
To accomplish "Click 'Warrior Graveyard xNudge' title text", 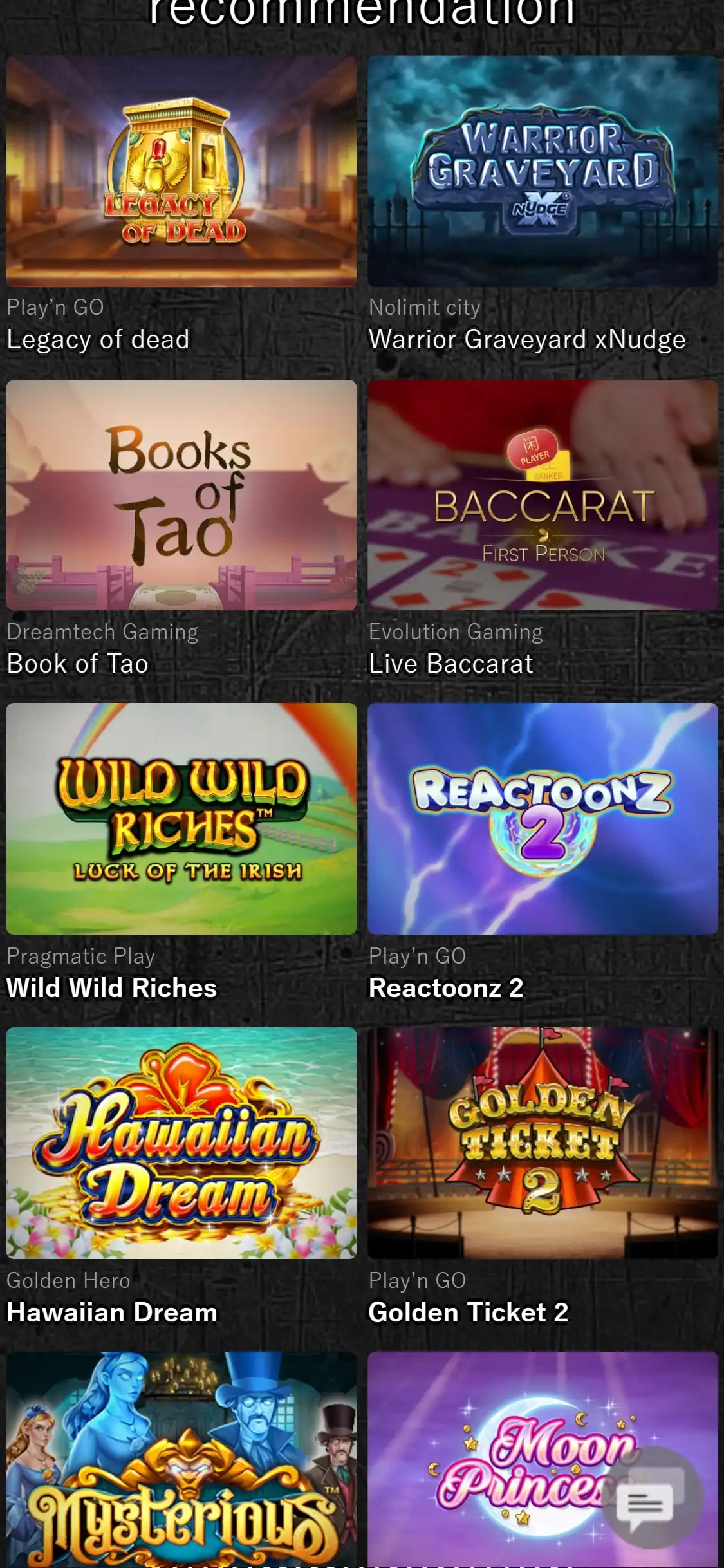I will pyautogui.click(x=527, y=340).
